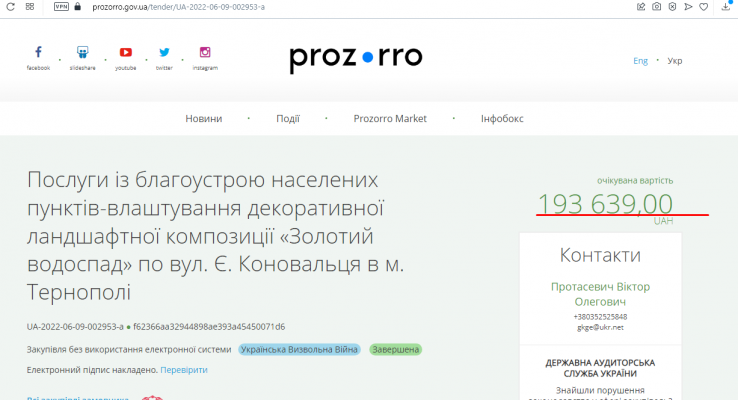This screenshot has height=400, width=738.
Task: Click the Завершена status badge
Action: pyautogui.click(x=395, y=350)
